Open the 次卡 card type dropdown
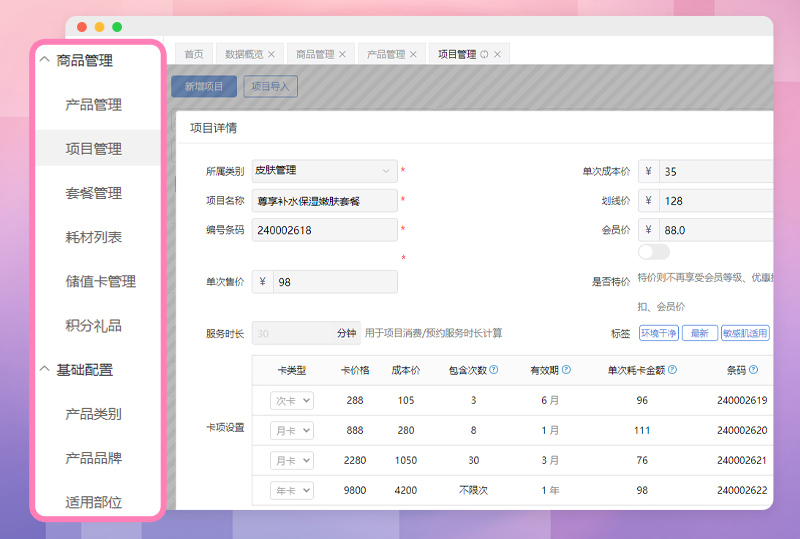This screenshot has width=800, height=539. click(x=292, y=400)
